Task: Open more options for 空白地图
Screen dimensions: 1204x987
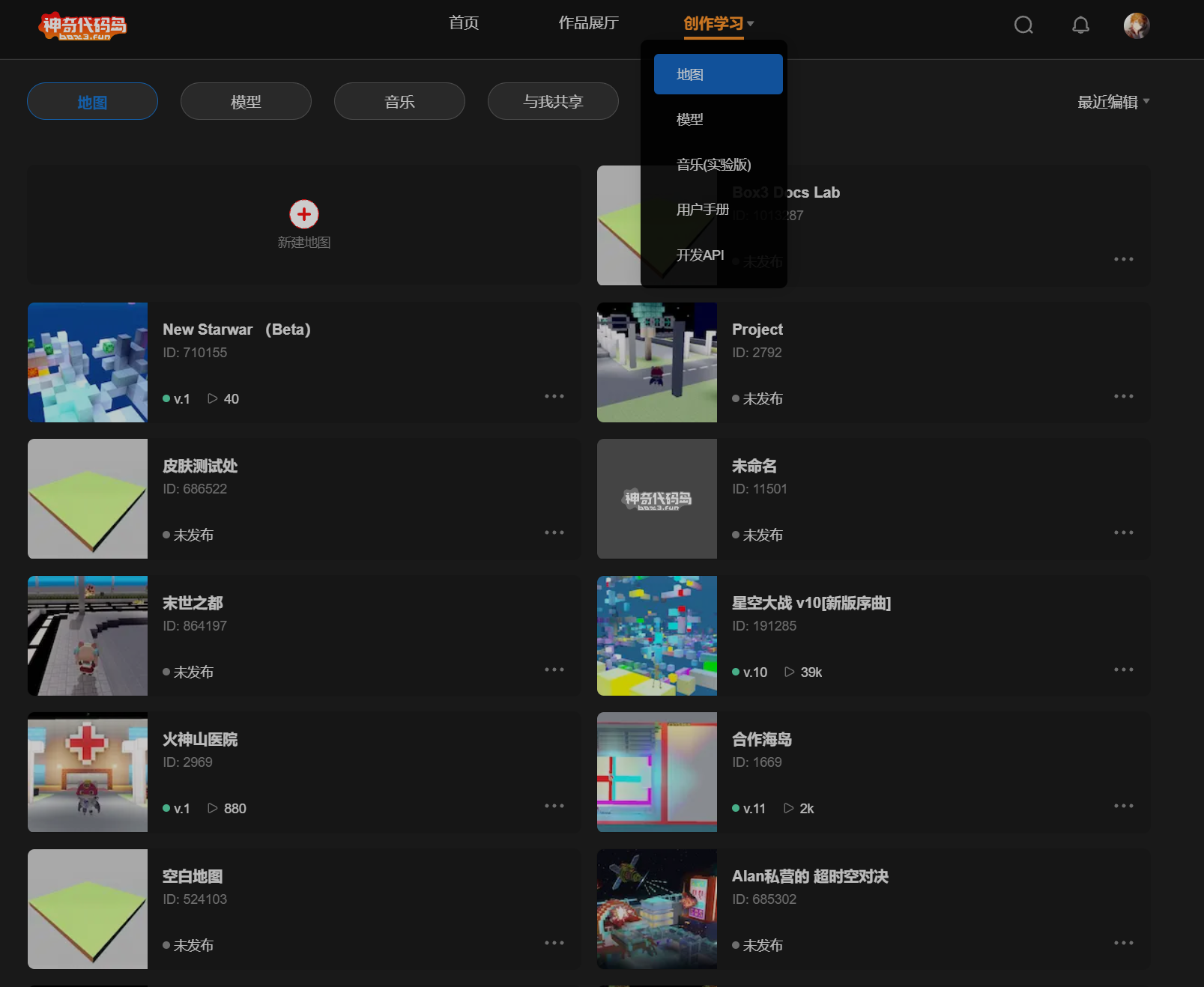Action: coord(554,943)
